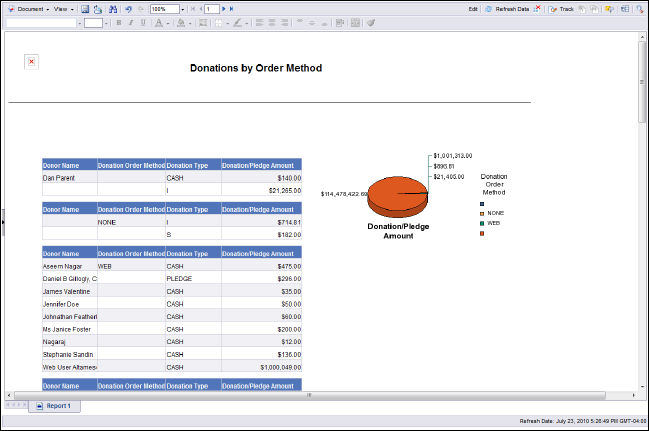Image resolution: width=649 pixels, height=431 pixels.
Task: Jump to last page arrow
Action: pos(233,8)
